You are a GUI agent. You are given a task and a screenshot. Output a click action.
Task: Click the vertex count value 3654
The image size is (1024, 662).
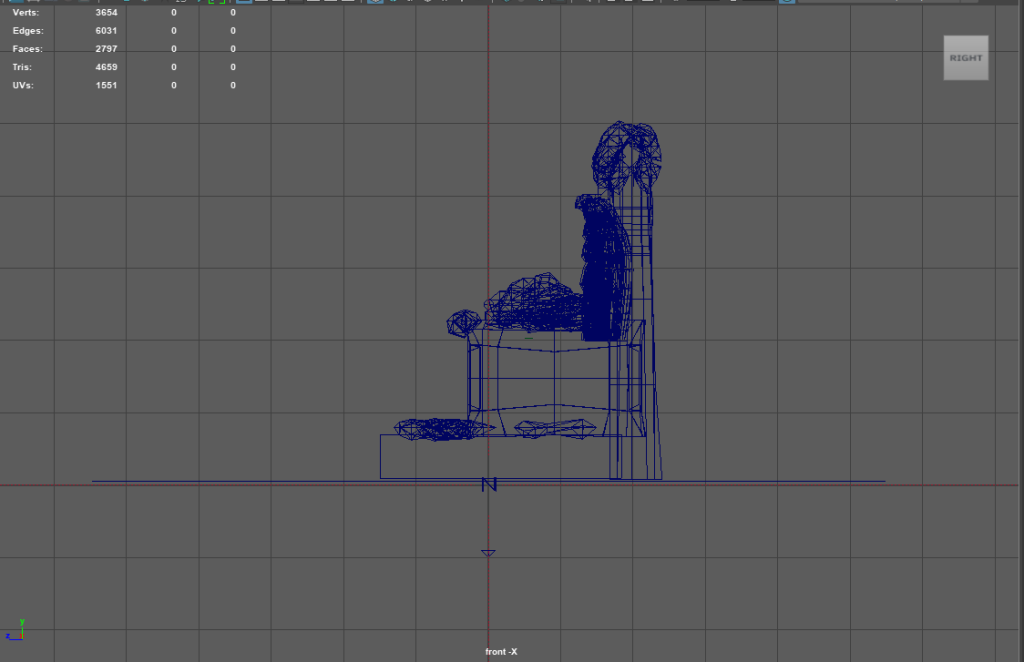tap(106, 13)
